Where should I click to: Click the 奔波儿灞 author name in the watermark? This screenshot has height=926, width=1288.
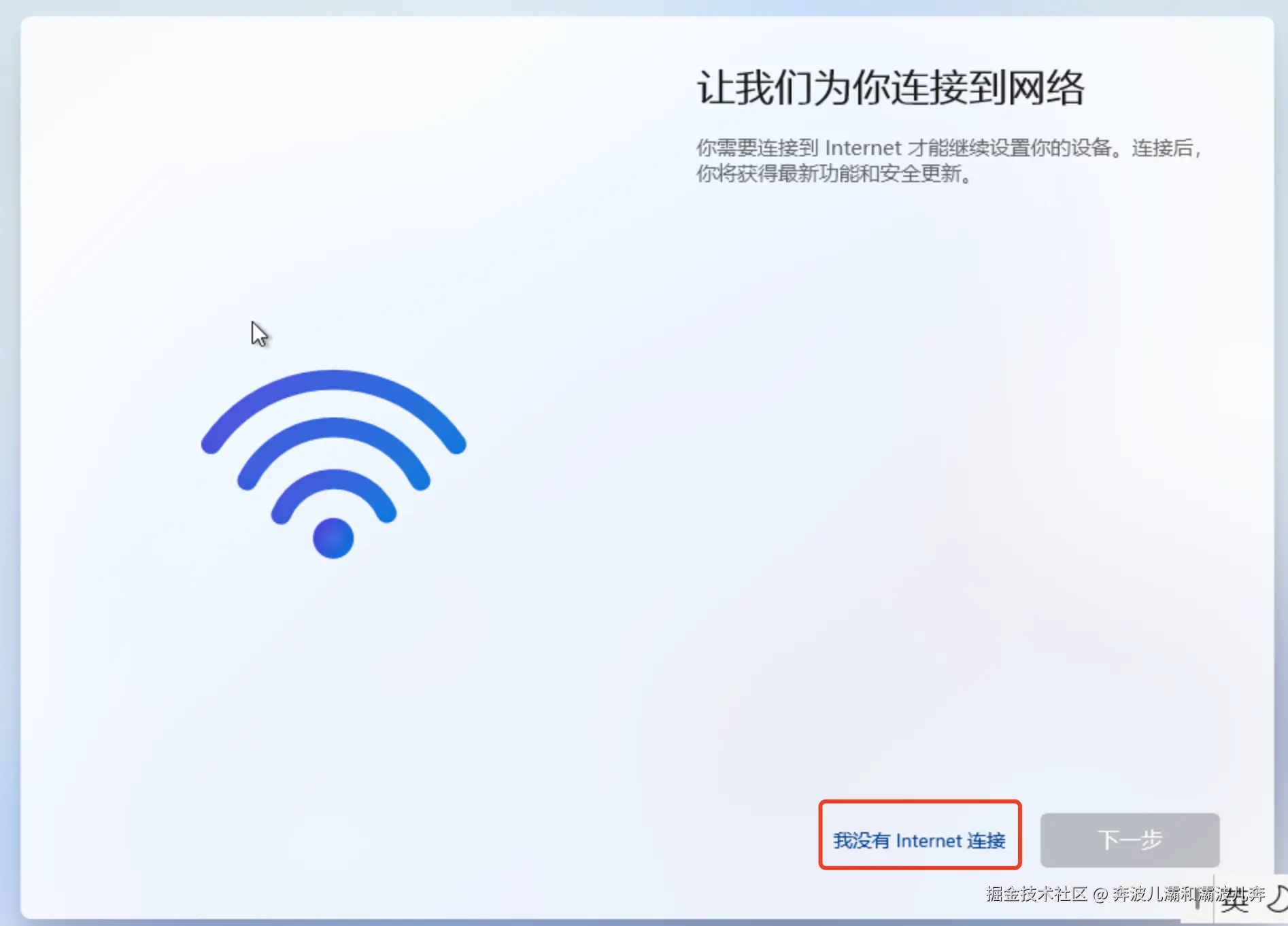click(x=1149, y=893)
